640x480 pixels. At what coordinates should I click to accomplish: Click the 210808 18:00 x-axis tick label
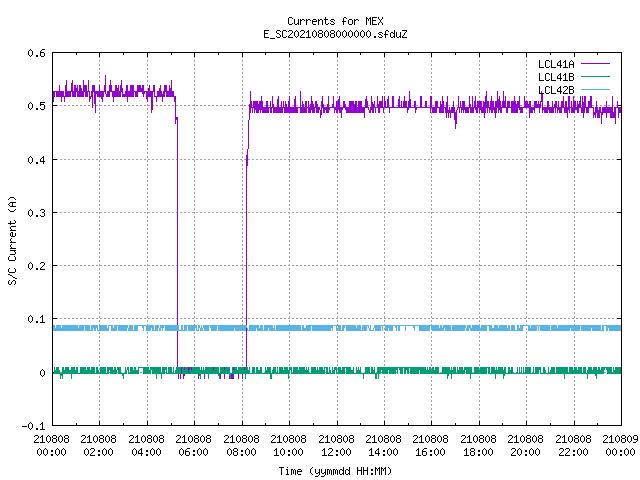tap(478, 446)
